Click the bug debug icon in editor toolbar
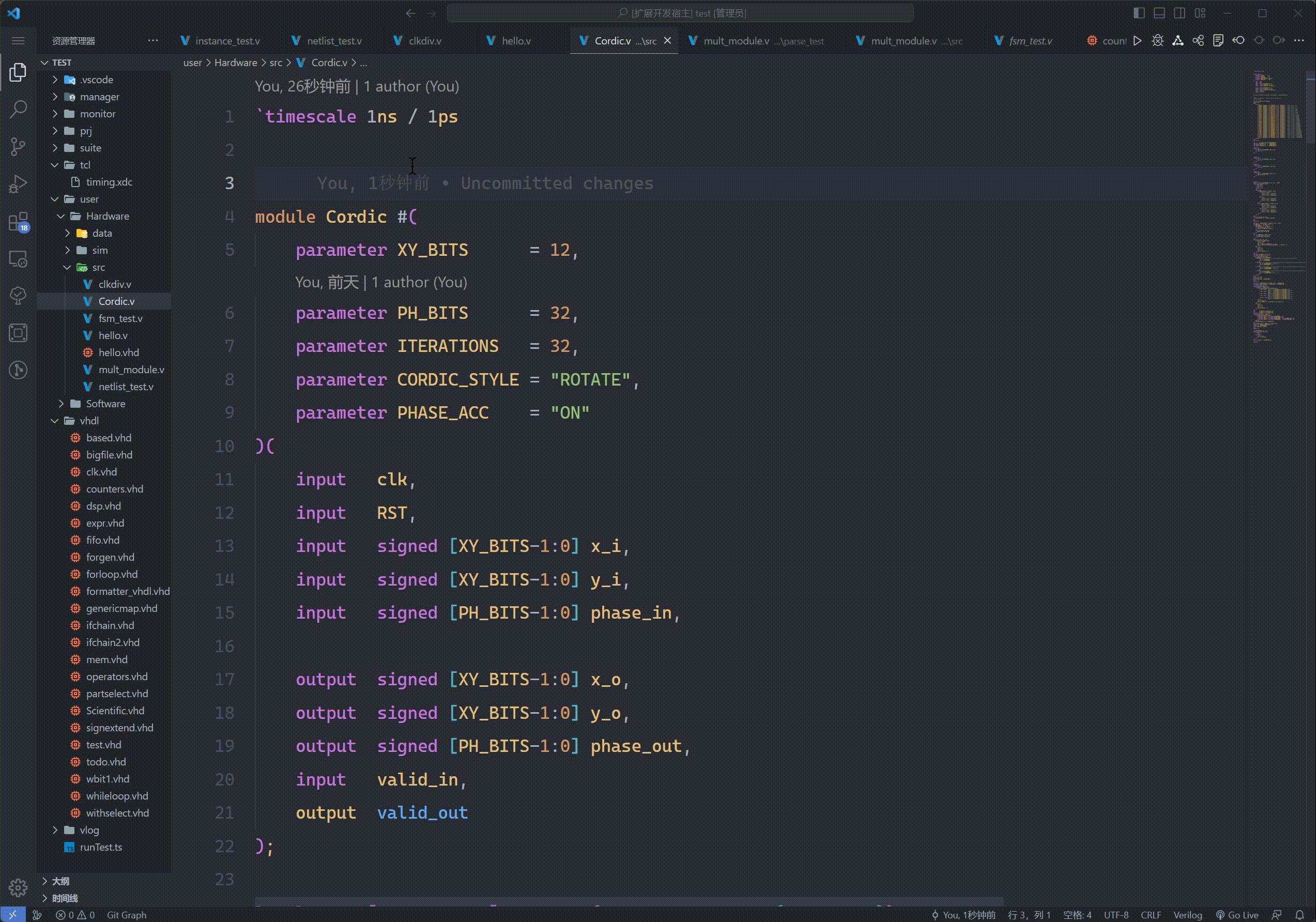The height and width of the screenshot is (922, 1316). point(1158,41)
